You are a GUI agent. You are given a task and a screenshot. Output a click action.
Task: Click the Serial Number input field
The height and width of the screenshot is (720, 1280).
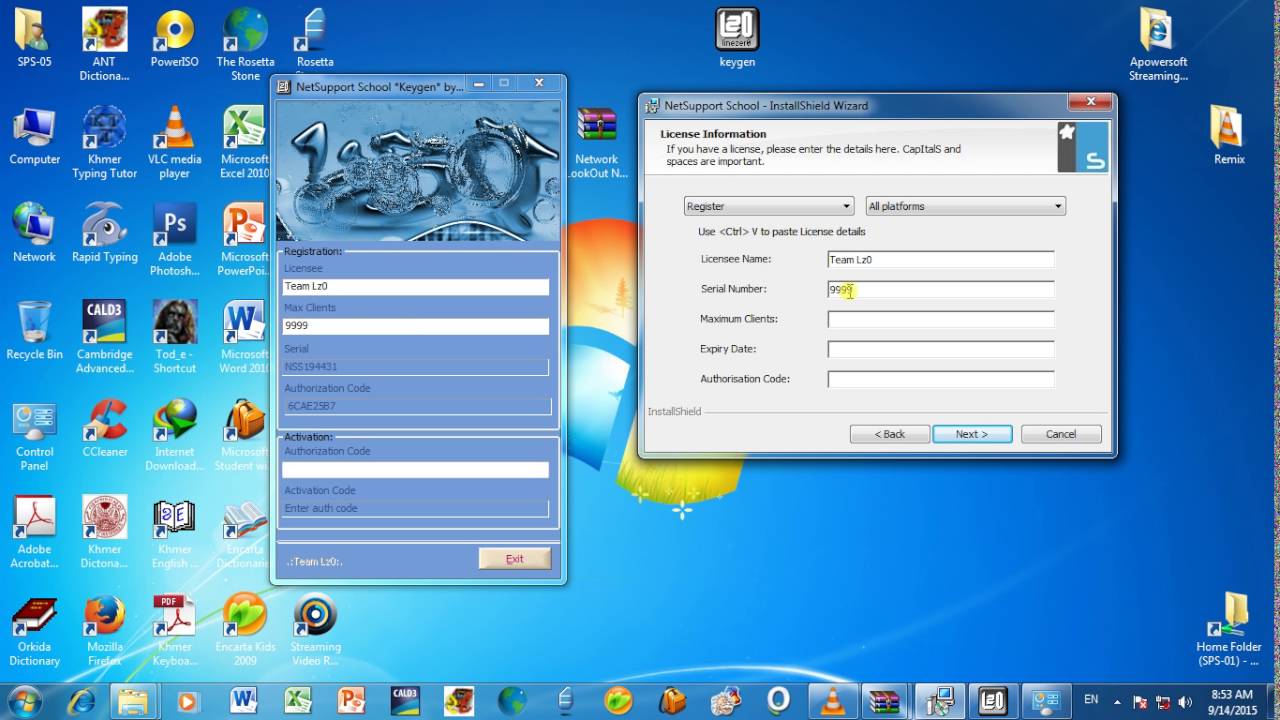(x=941, y=289)
